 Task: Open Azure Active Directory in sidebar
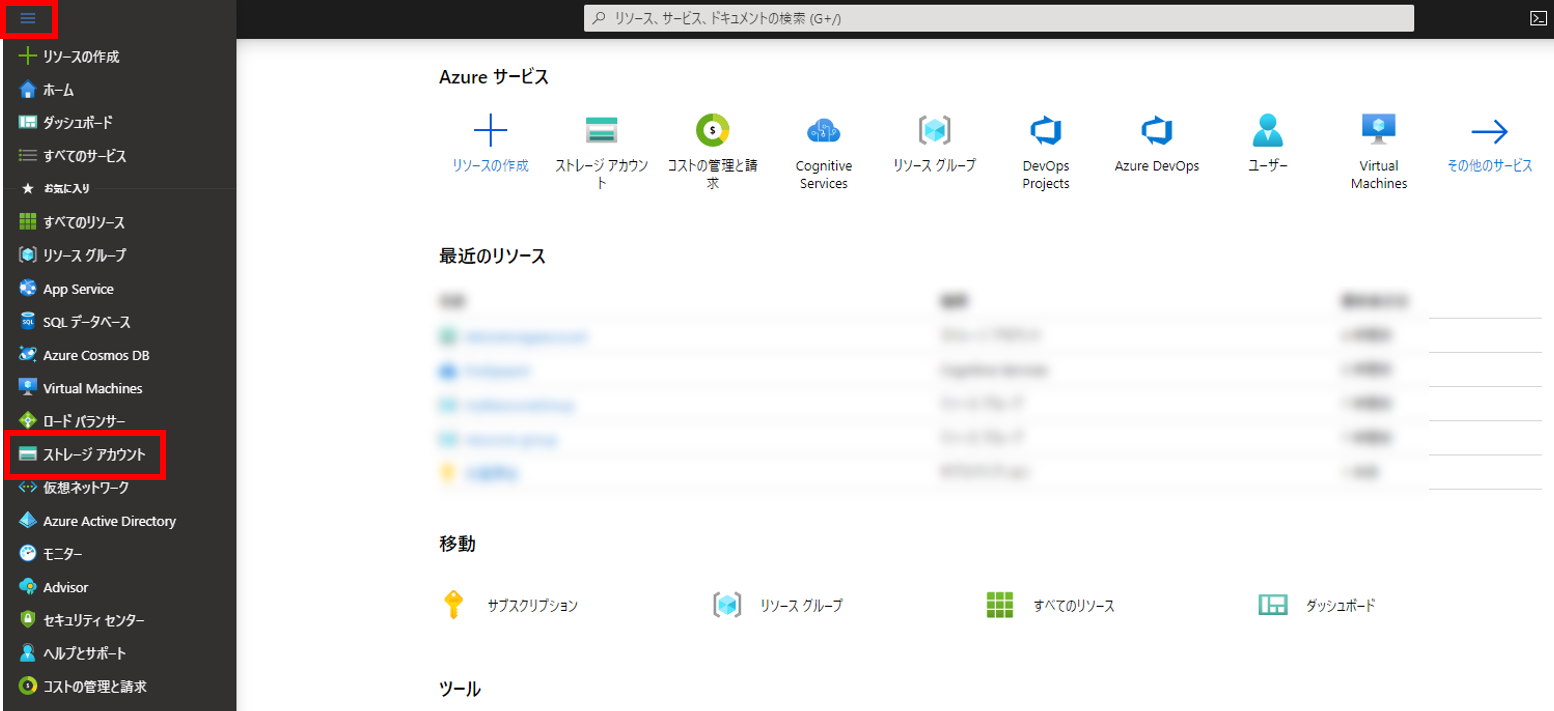[109, 521]
